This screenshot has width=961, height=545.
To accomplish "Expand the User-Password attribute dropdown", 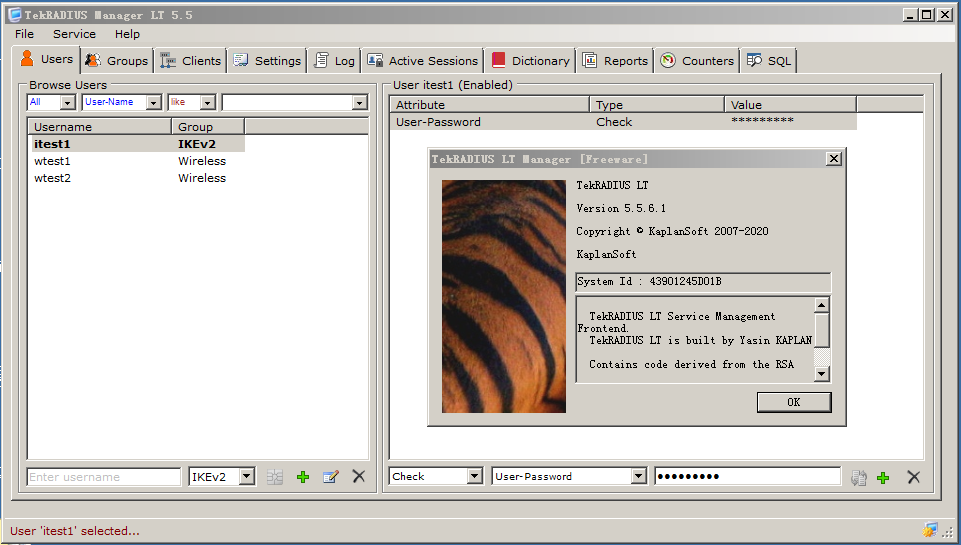I will pyautogui.click(x=639, y=476).
